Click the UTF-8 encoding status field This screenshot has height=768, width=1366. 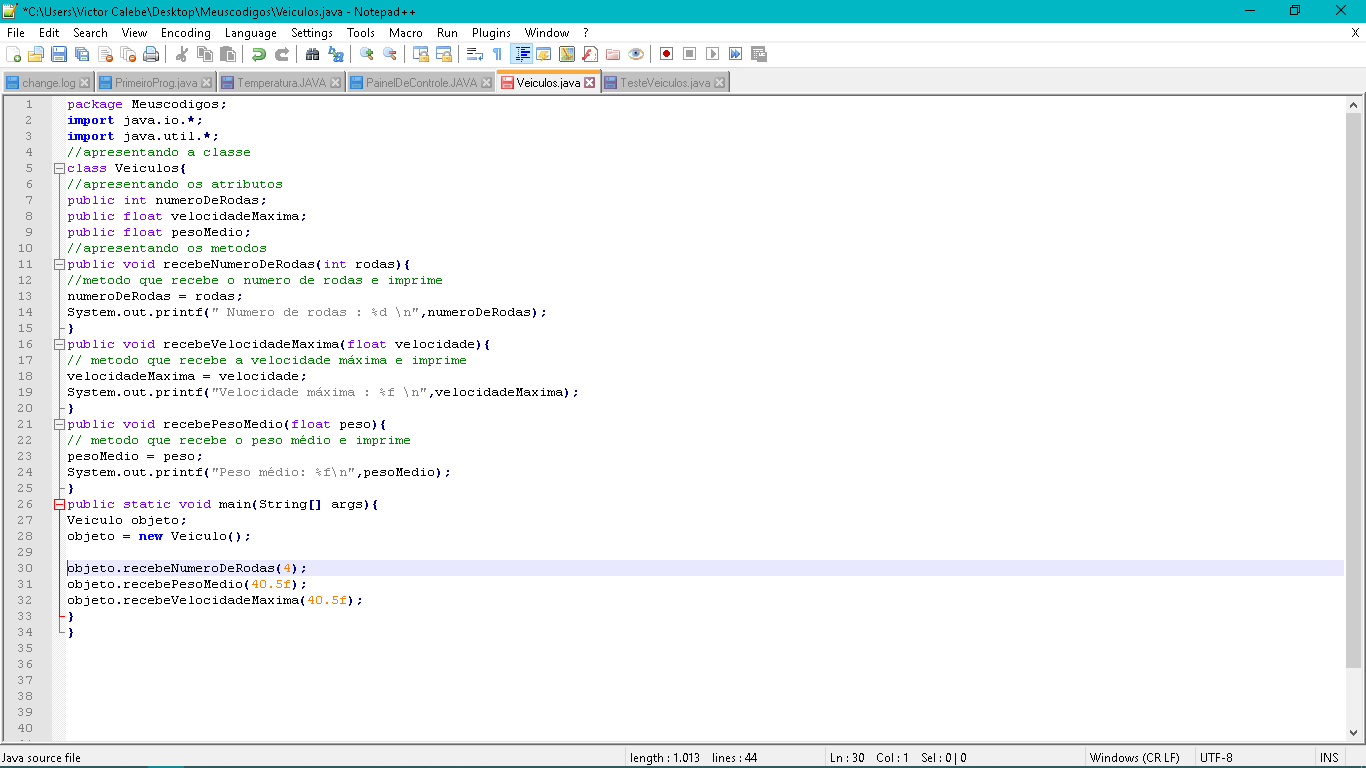point(1216,758)
